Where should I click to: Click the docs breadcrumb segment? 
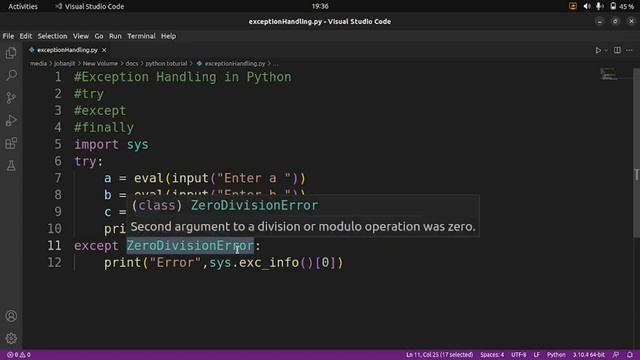[x=131, y=64]
